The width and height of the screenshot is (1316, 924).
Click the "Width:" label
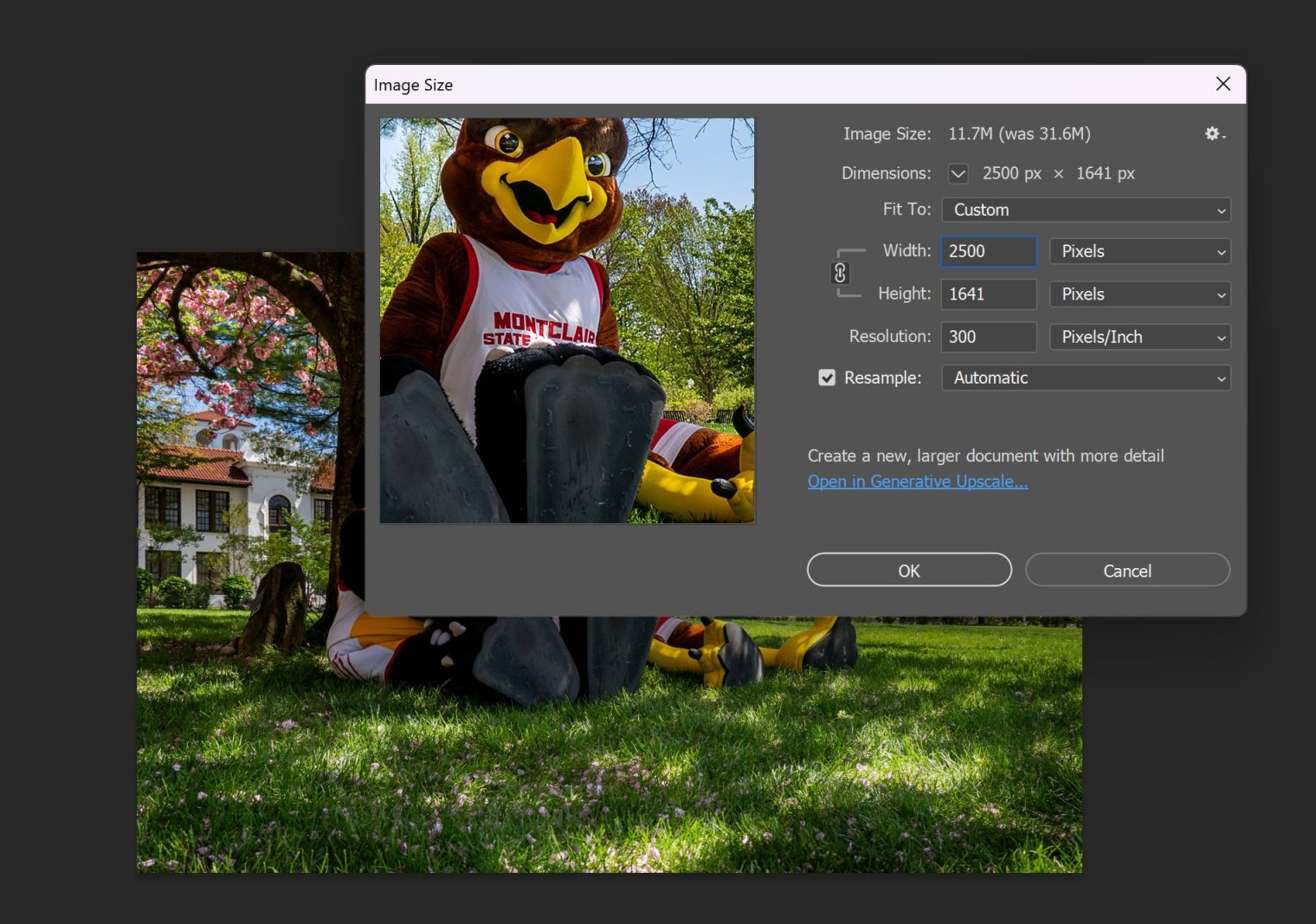point(906,251)
